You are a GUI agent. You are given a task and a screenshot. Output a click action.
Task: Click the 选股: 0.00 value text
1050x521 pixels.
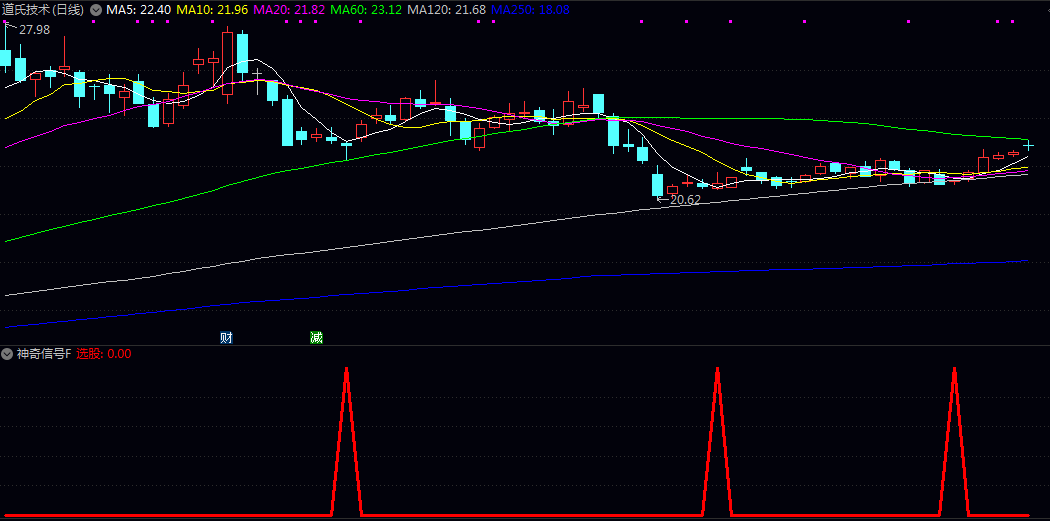104,353
